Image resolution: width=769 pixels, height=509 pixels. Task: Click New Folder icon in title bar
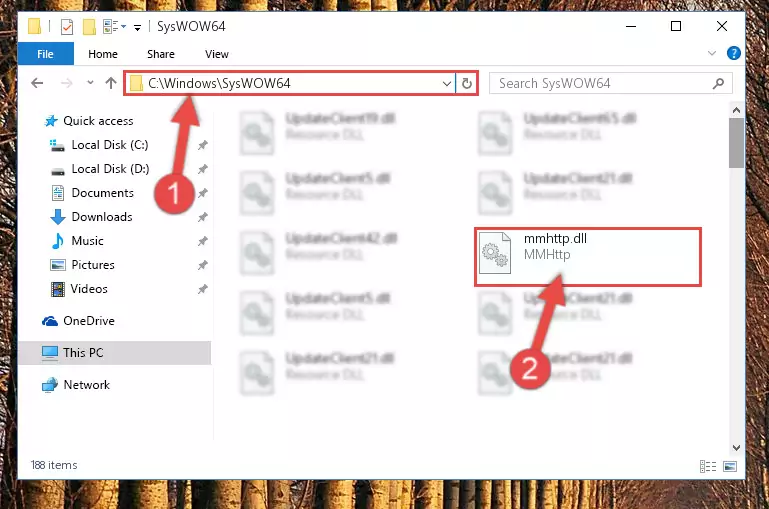click(x=89, y=26)
